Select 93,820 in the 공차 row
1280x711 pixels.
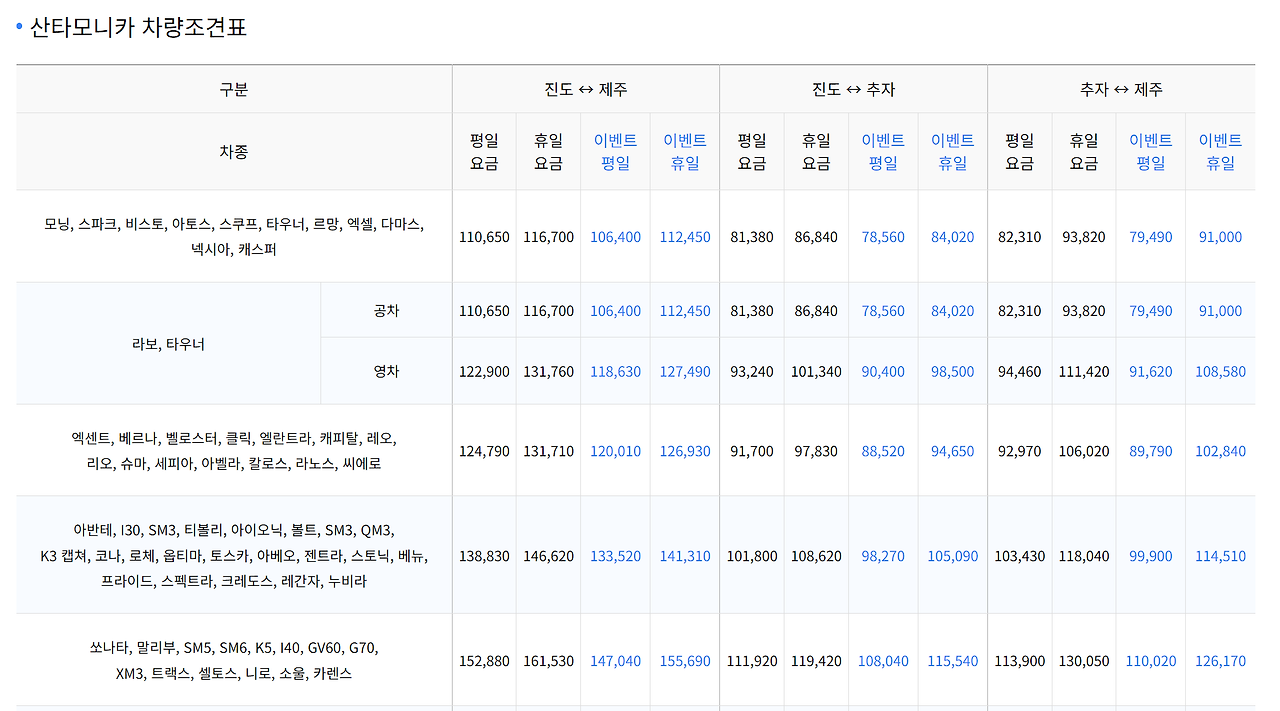coord(1084,311)
